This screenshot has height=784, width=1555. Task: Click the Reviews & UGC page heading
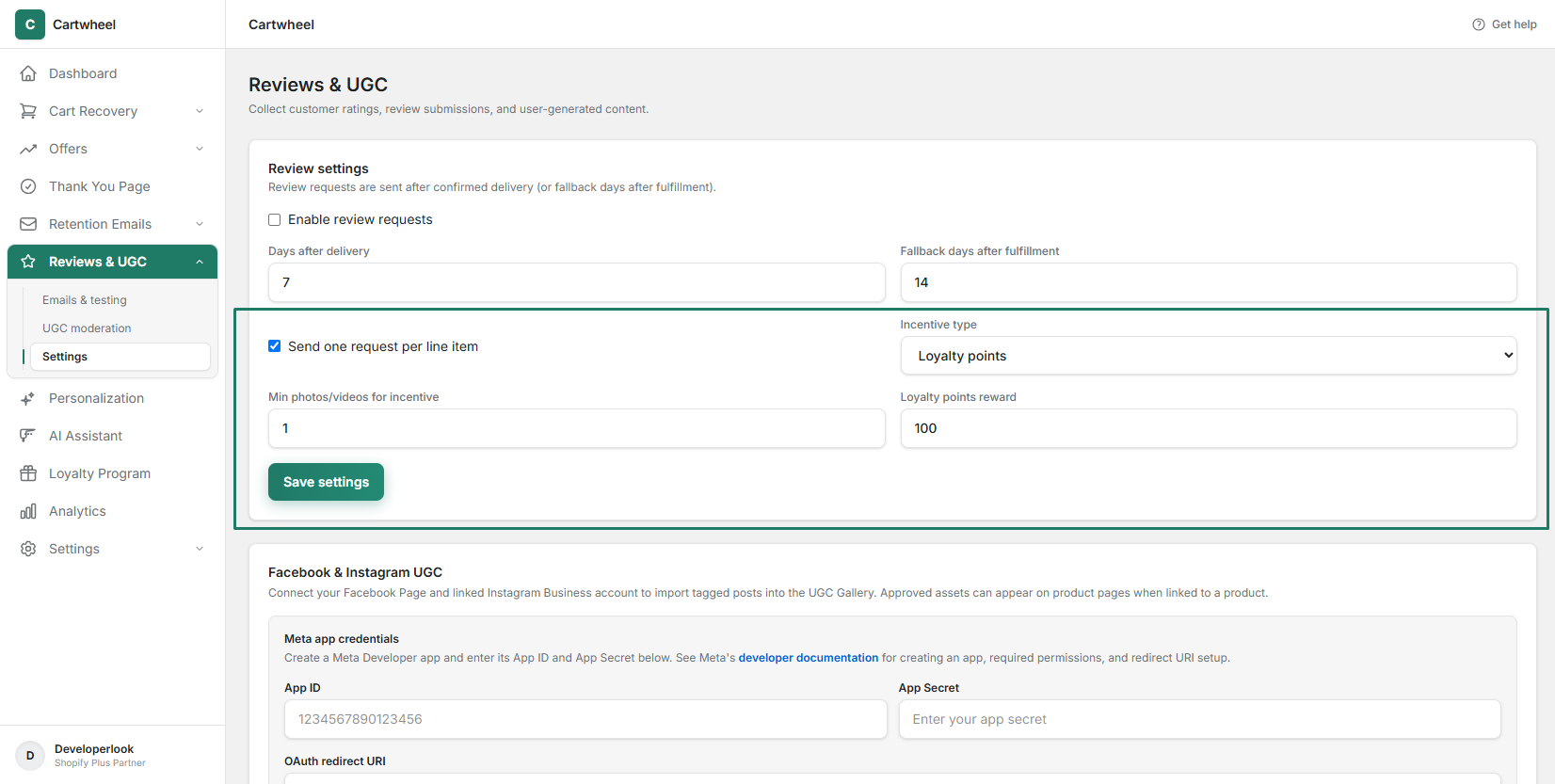click(x=318, y=85)
